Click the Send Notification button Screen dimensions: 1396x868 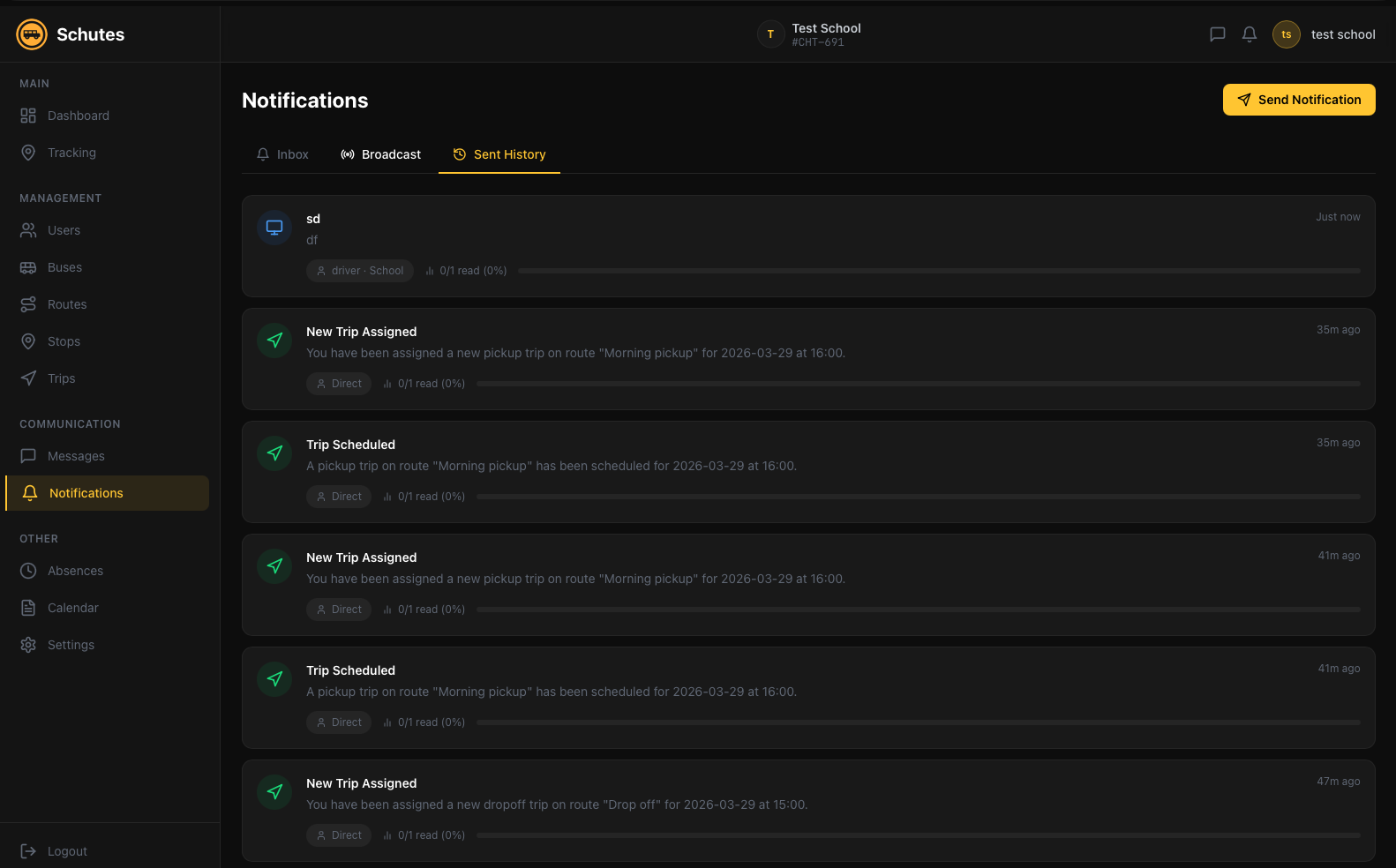[1299, 100]
